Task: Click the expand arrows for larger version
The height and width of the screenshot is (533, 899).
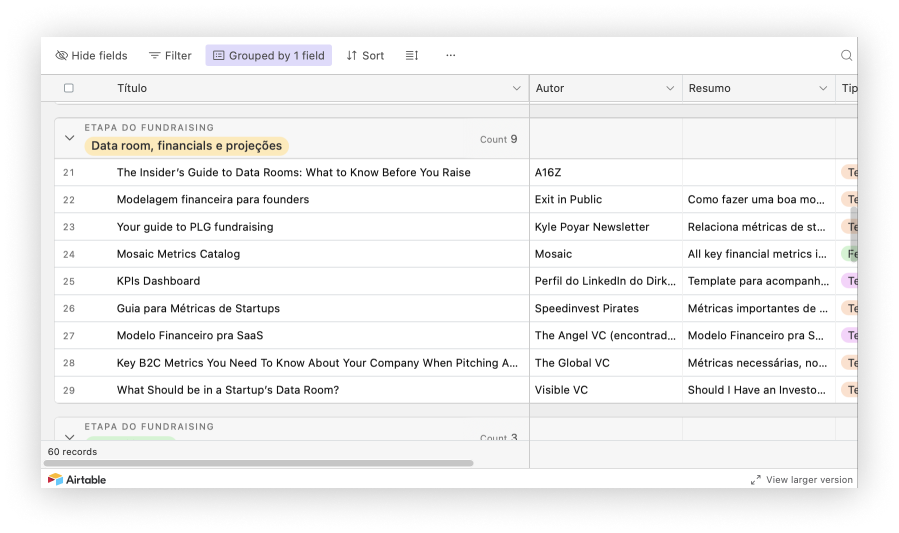Action: pos(756,480)
